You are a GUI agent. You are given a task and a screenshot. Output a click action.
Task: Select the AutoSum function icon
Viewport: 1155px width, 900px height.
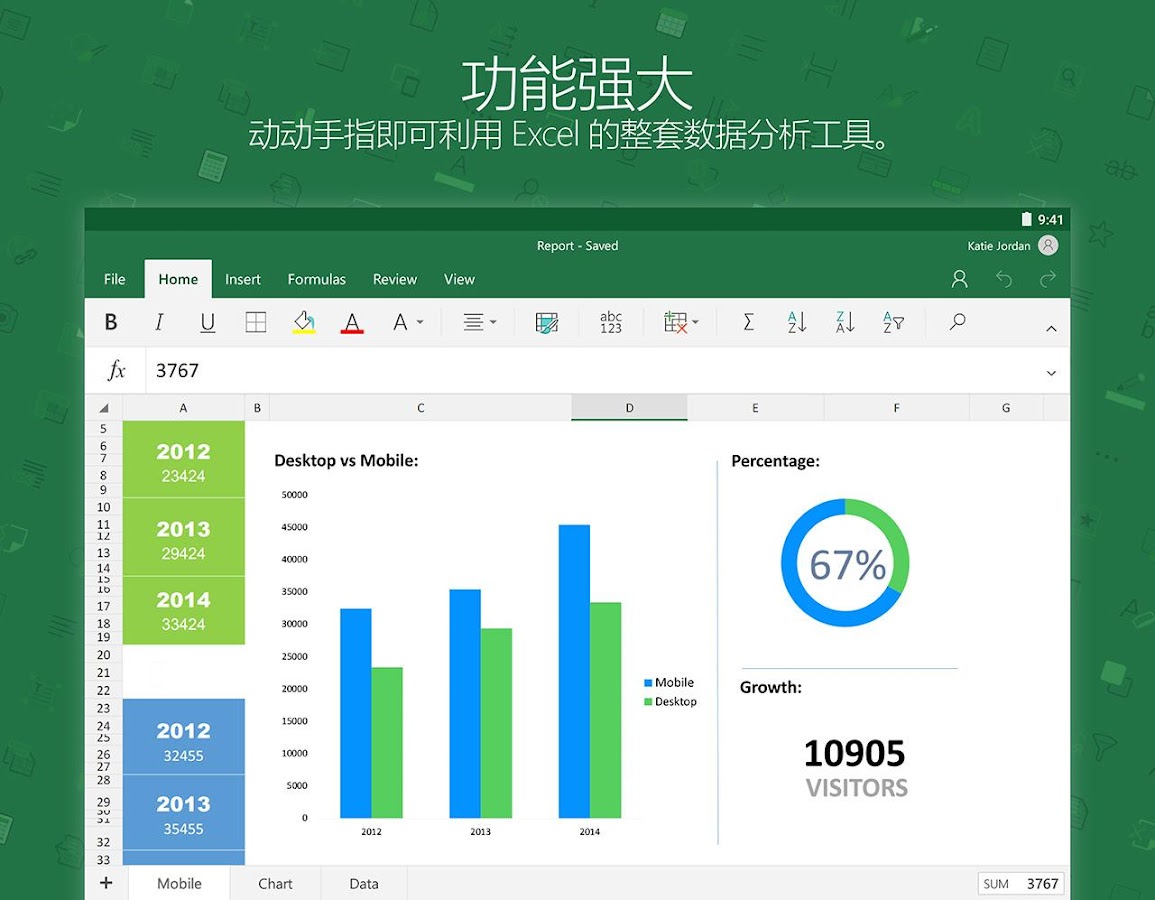(x=748, y=321)
